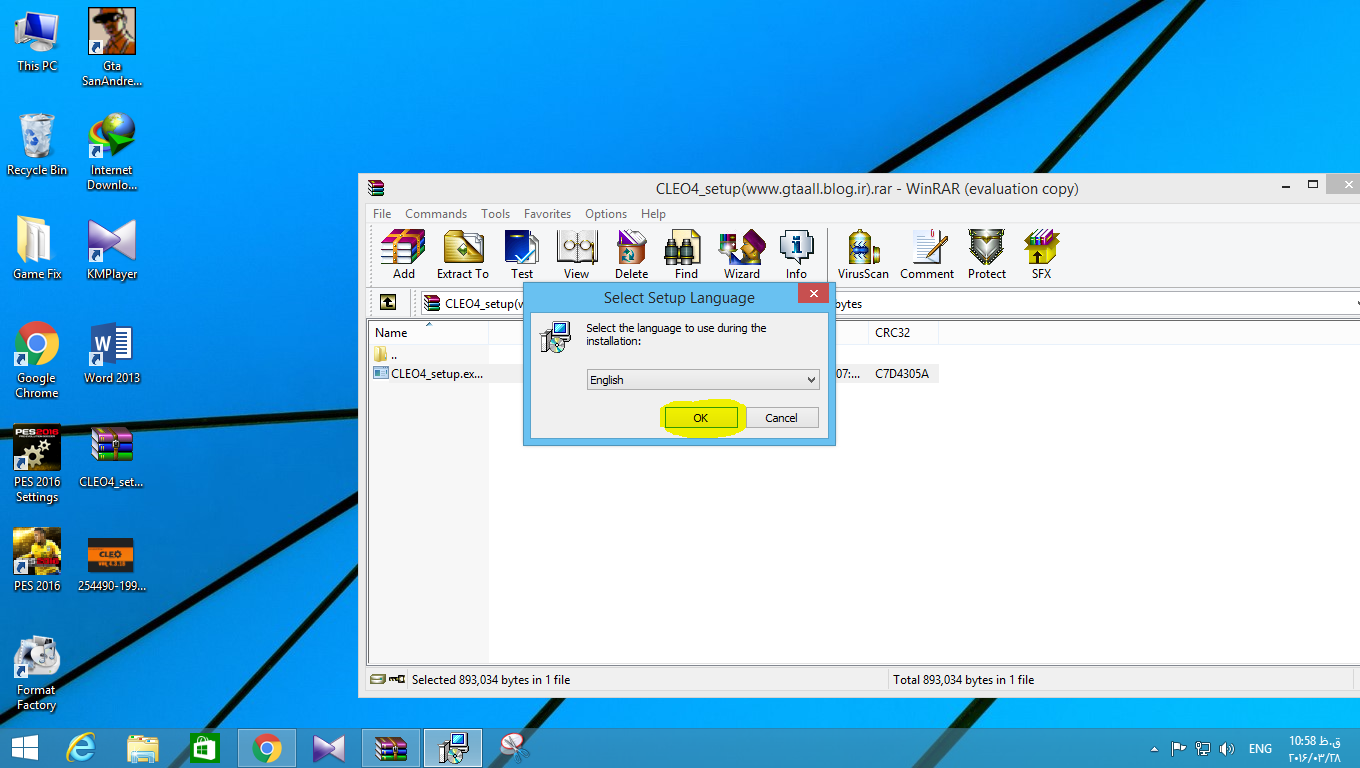Select PES 2016 Settings desktop shortcut
Image resolution: width=1360 pixels, height=768 pixels.
tap(37, 464)
